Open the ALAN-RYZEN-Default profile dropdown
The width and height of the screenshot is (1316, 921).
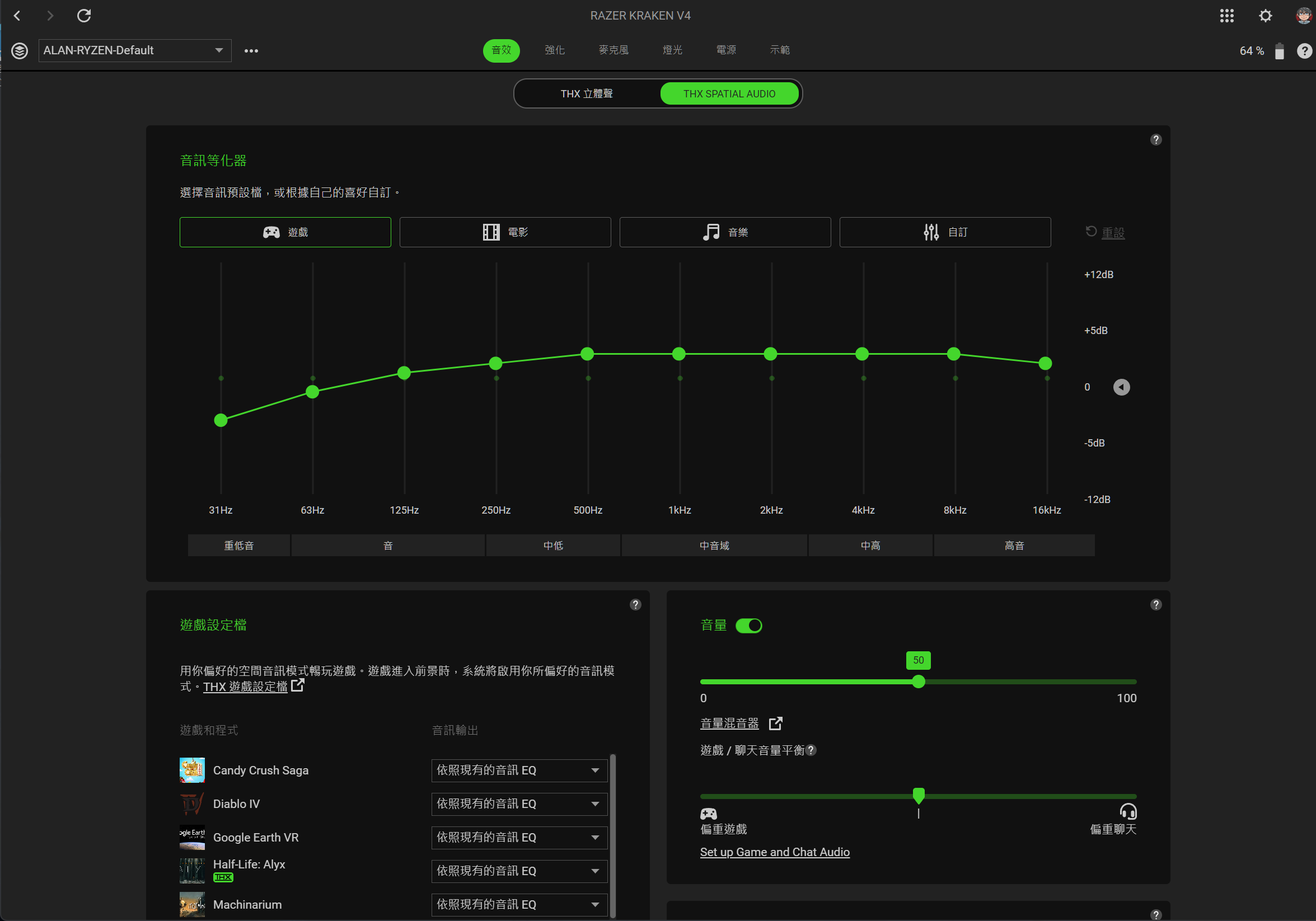point(135,50)
